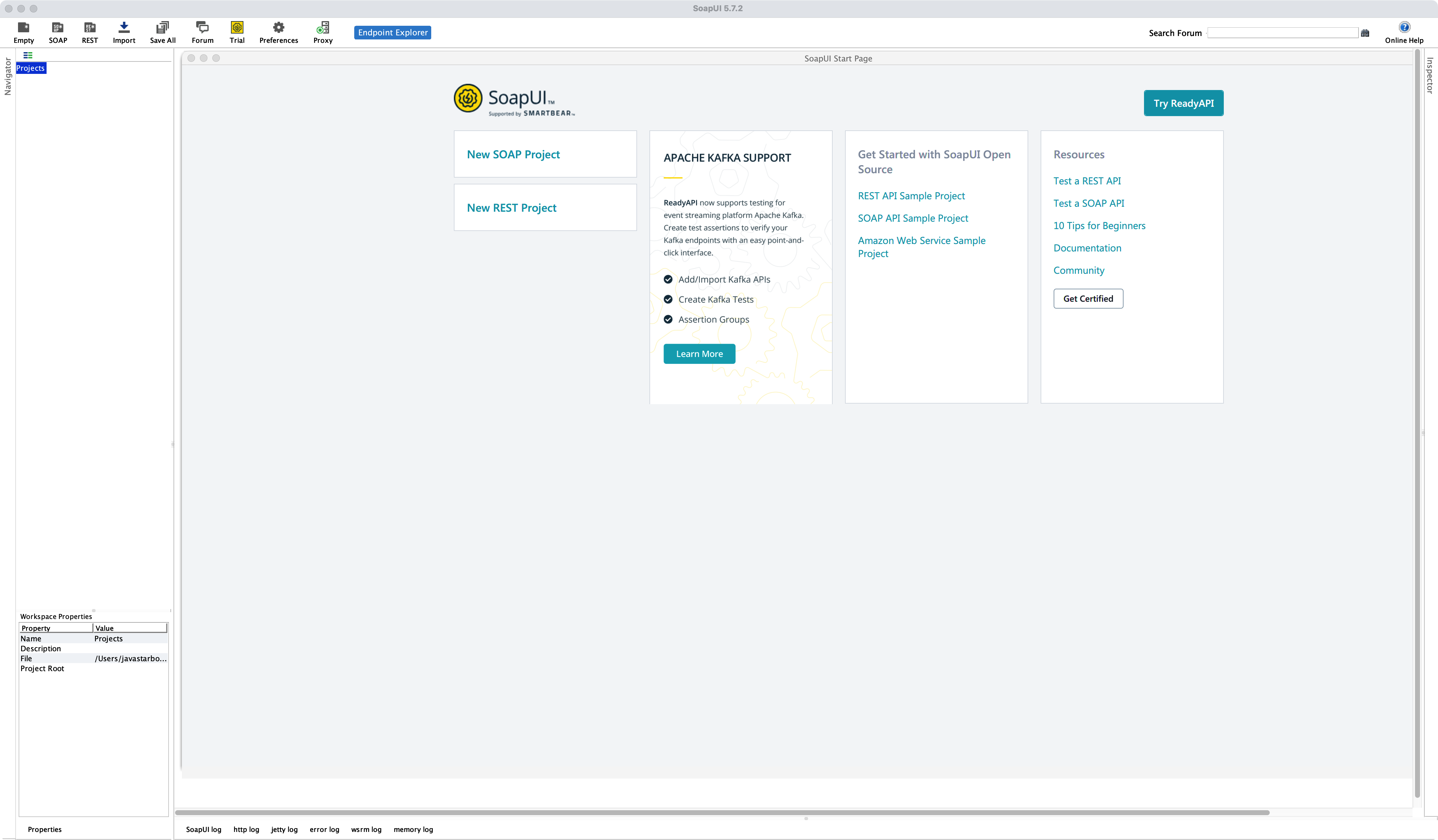This screenshot has height=840, width=1438.
Task: Toggle the Proxy toolbar icon
Action: point(323,33)
